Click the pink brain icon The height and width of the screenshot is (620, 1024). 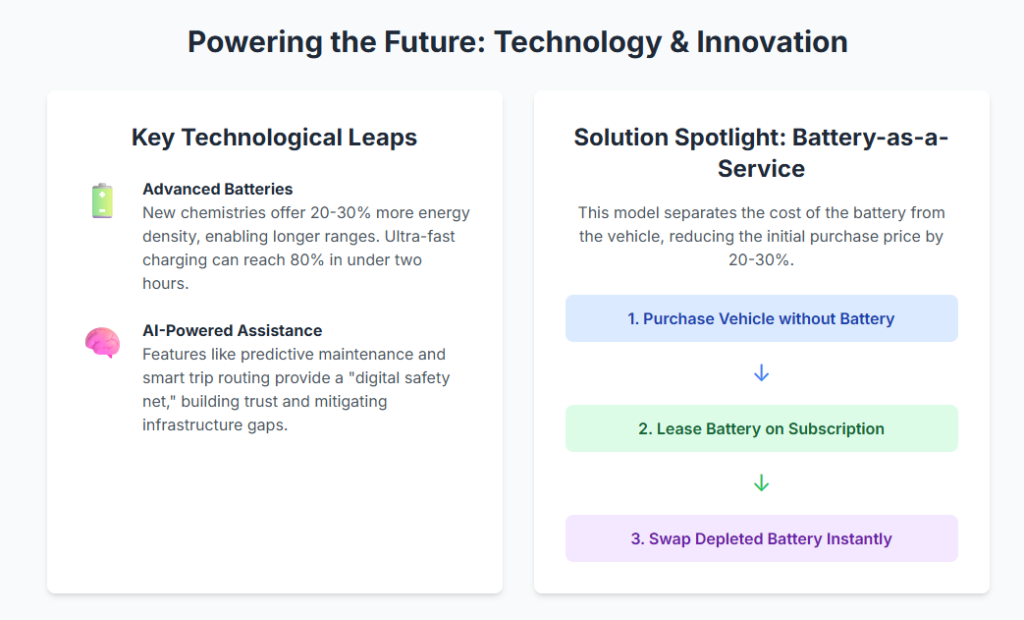(102, 343)
